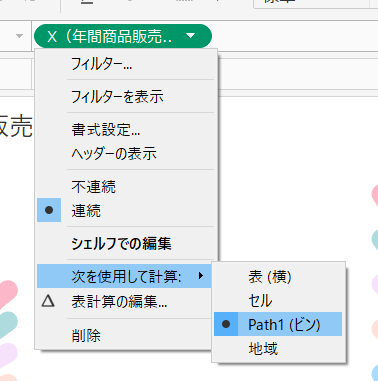Open the gray shelf dropdown arrow left of pill
The height and width of the screenshot is (381, 378).
click(x=19, y=36)
